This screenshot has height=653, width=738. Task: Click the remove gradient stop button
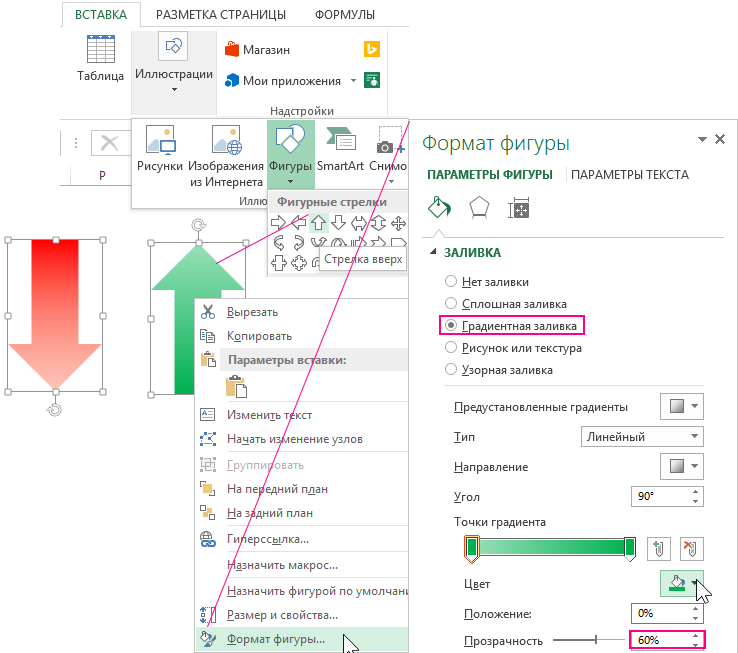coord(692,548)
